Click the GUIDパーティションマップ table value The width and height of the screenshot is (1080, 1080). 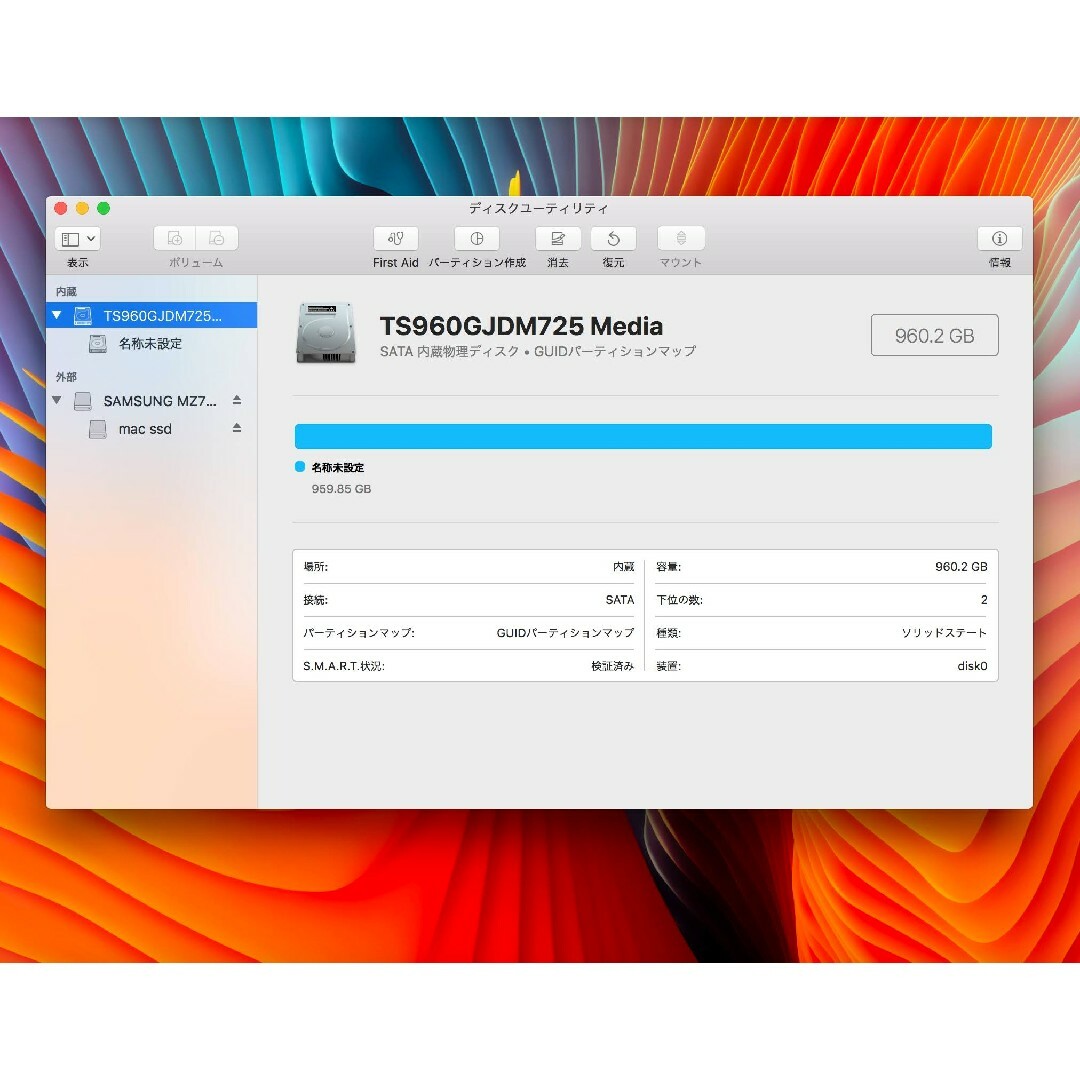[x=565, y=633]
